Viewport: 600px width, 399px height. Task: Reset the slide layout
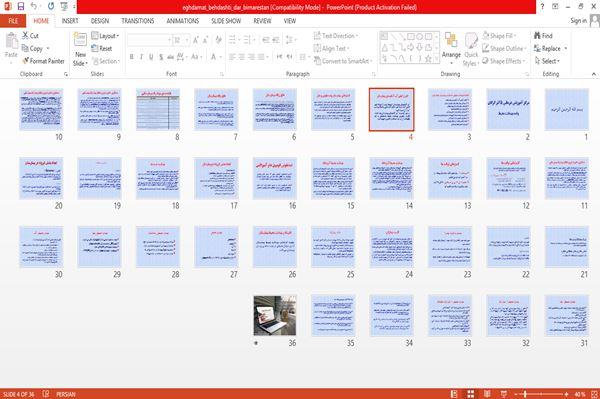click(102, 49)
